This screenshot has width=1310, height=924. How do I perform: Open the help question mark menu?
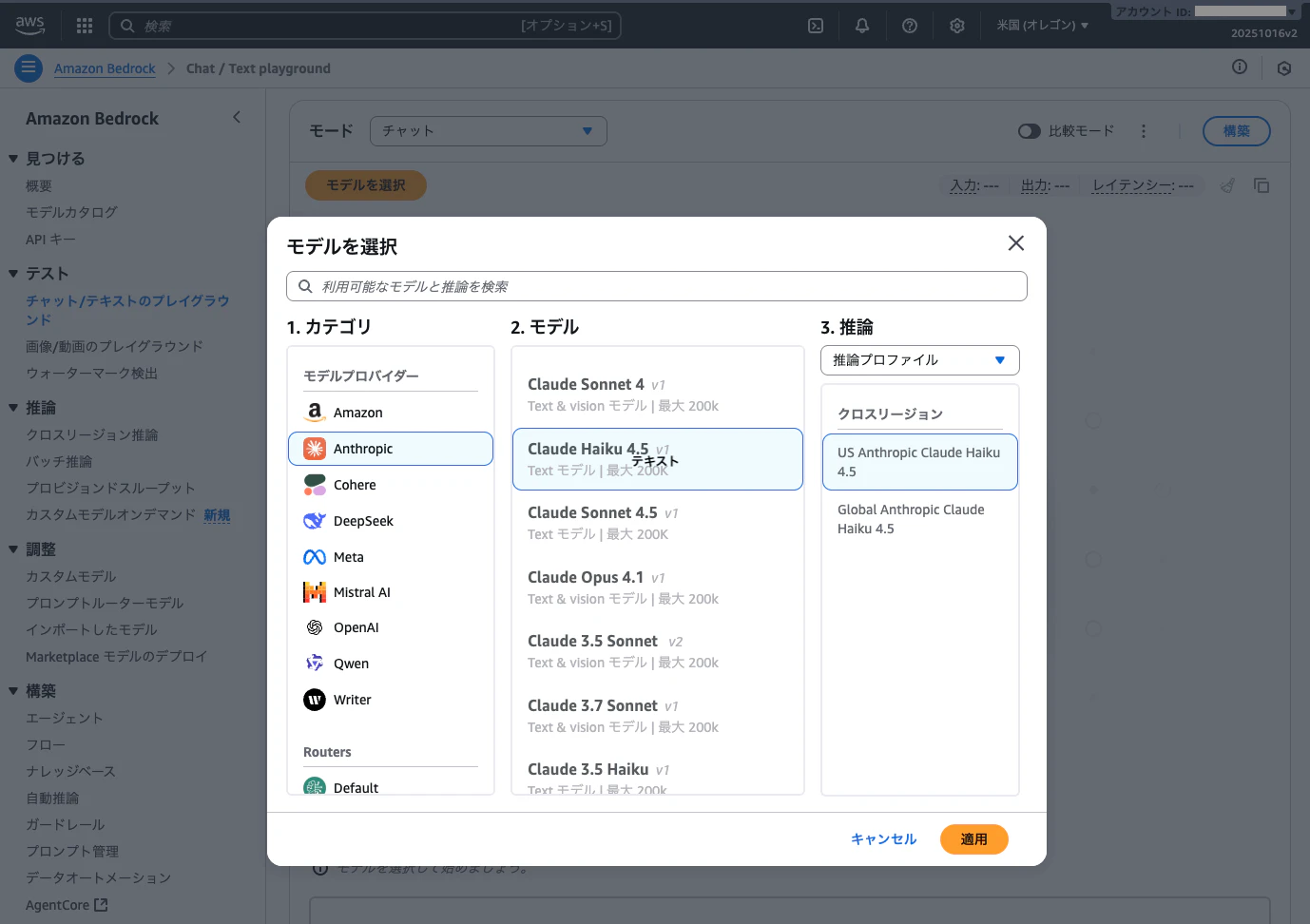point(910,26)
